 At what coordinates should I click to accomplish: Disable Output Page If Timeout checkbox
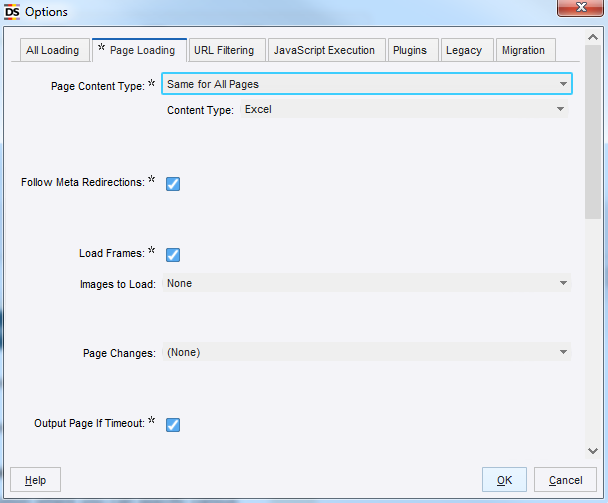[173, 424]
